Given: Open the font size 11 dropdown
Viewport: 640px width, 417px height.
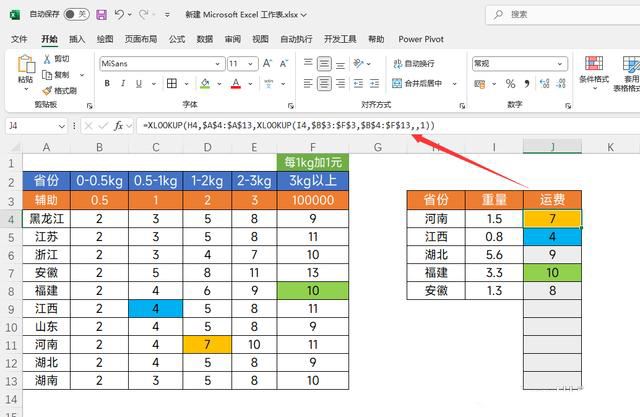Looking at the screenshot, I should click(x=250, y=64).
